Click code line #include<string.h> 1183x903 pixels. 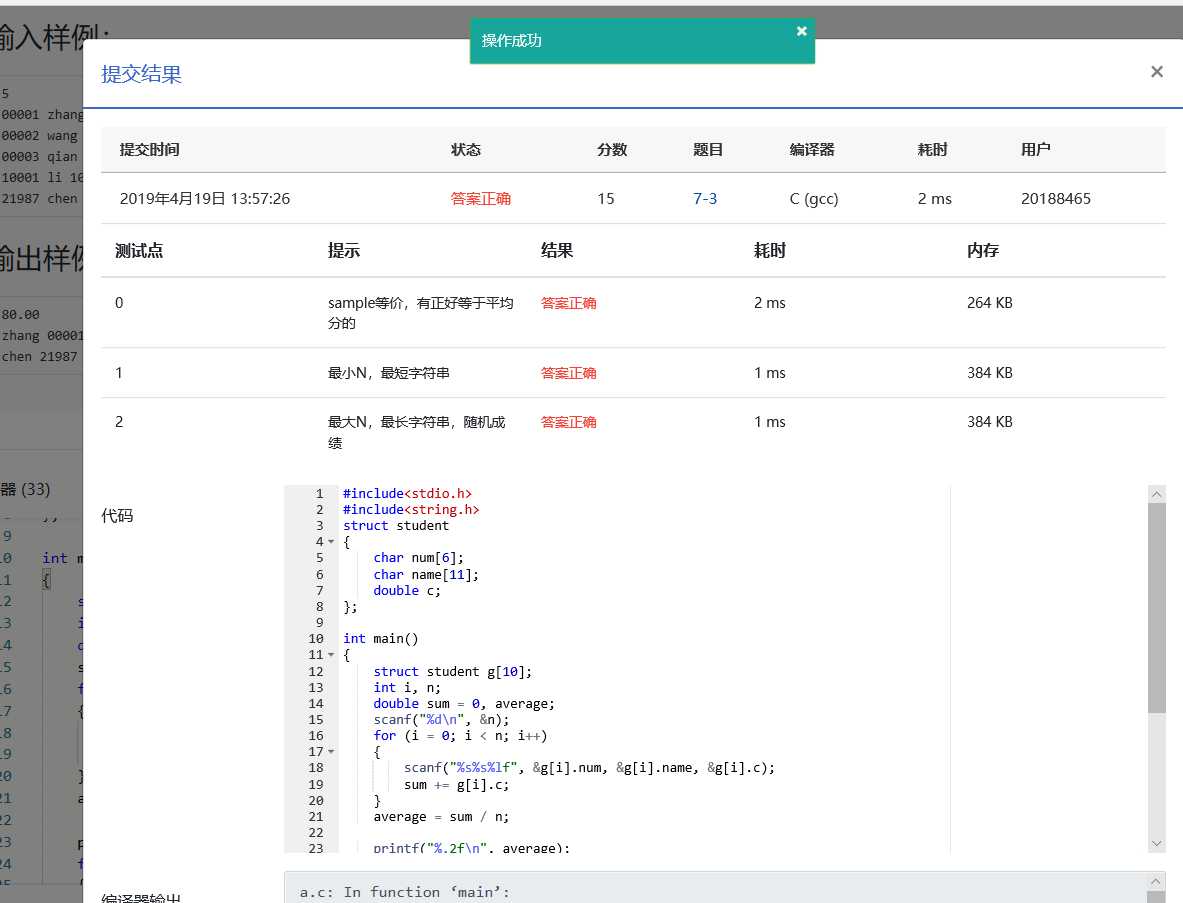coord(411,509)
